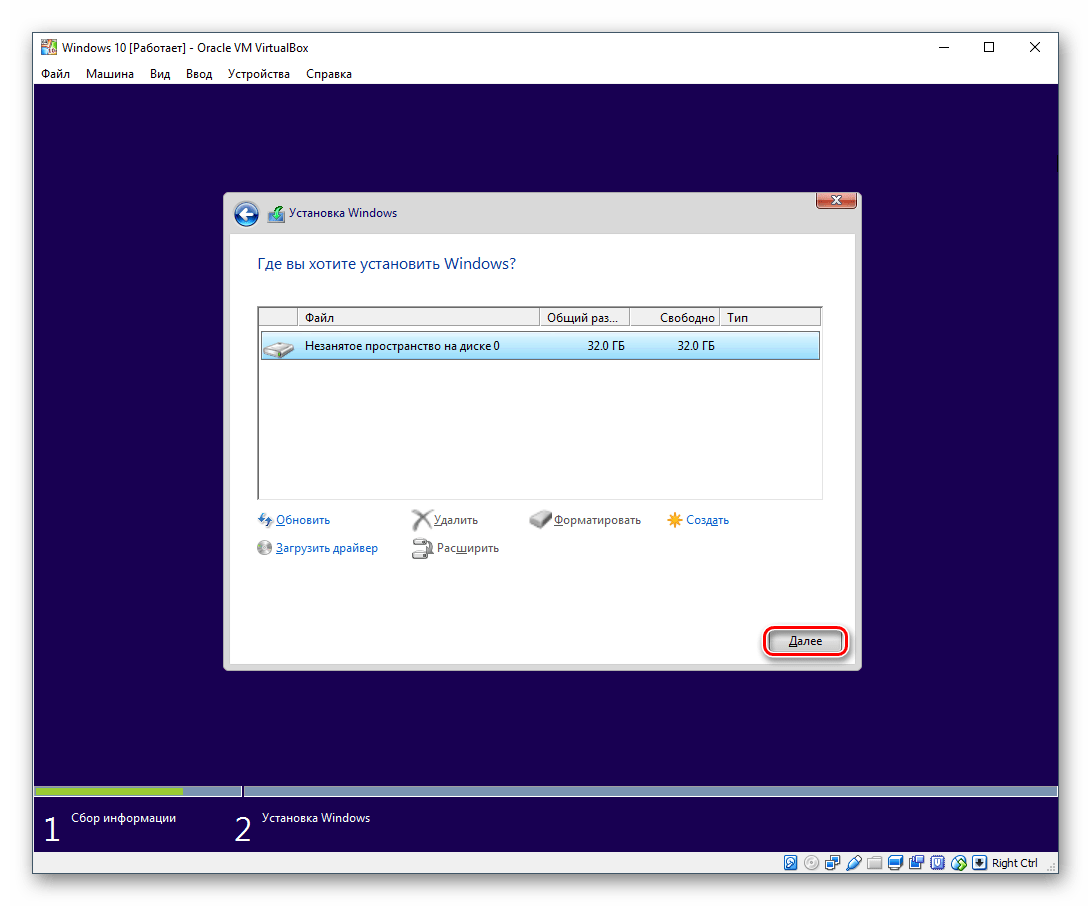This screenshot has width=1091, height=906.
Task: Select the 'Незанятое пространство на диске 0' row
Action: pyautogui.click(x=540, y=346)
